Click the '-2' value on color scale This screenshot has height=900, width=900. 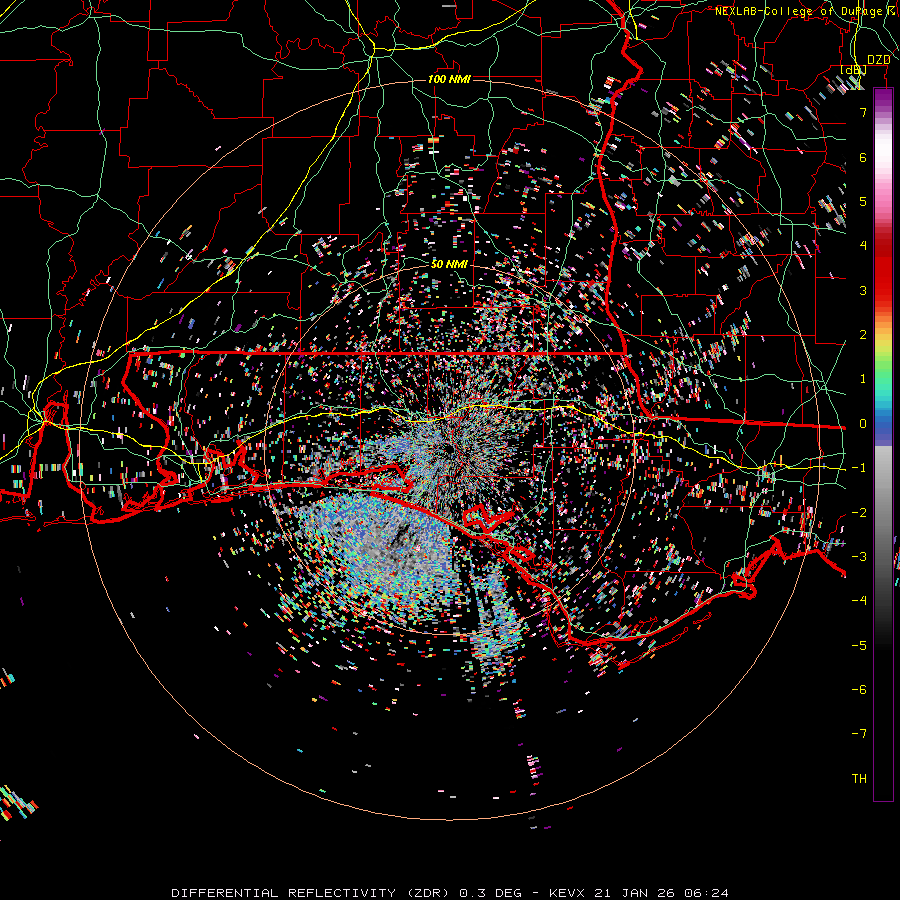pyautogui.click(x=859, y=513)
